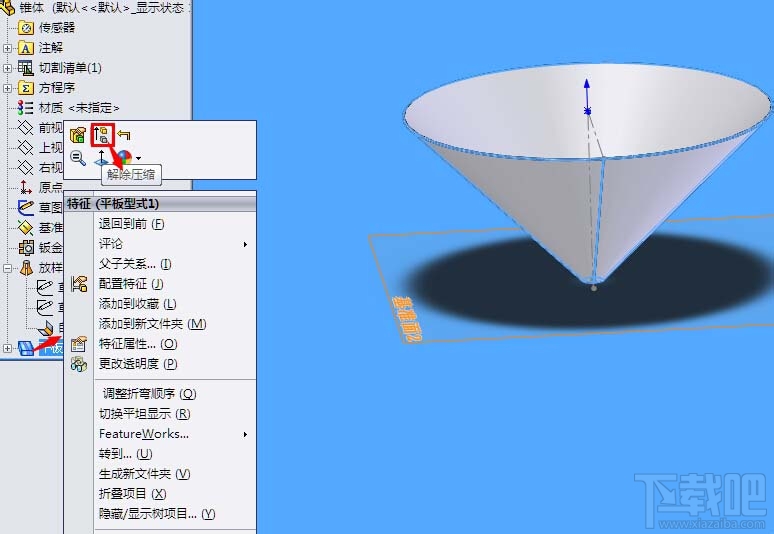
Task: Click the flat pattern (平板) blue icon
Action: point(26,348)
